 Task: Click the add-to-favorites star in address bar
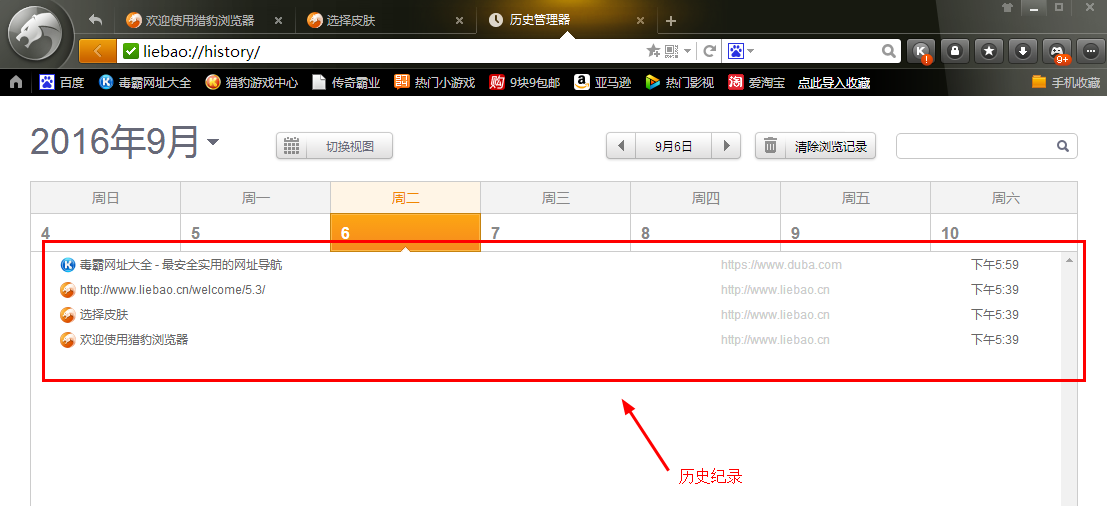(x=653, y=51)
